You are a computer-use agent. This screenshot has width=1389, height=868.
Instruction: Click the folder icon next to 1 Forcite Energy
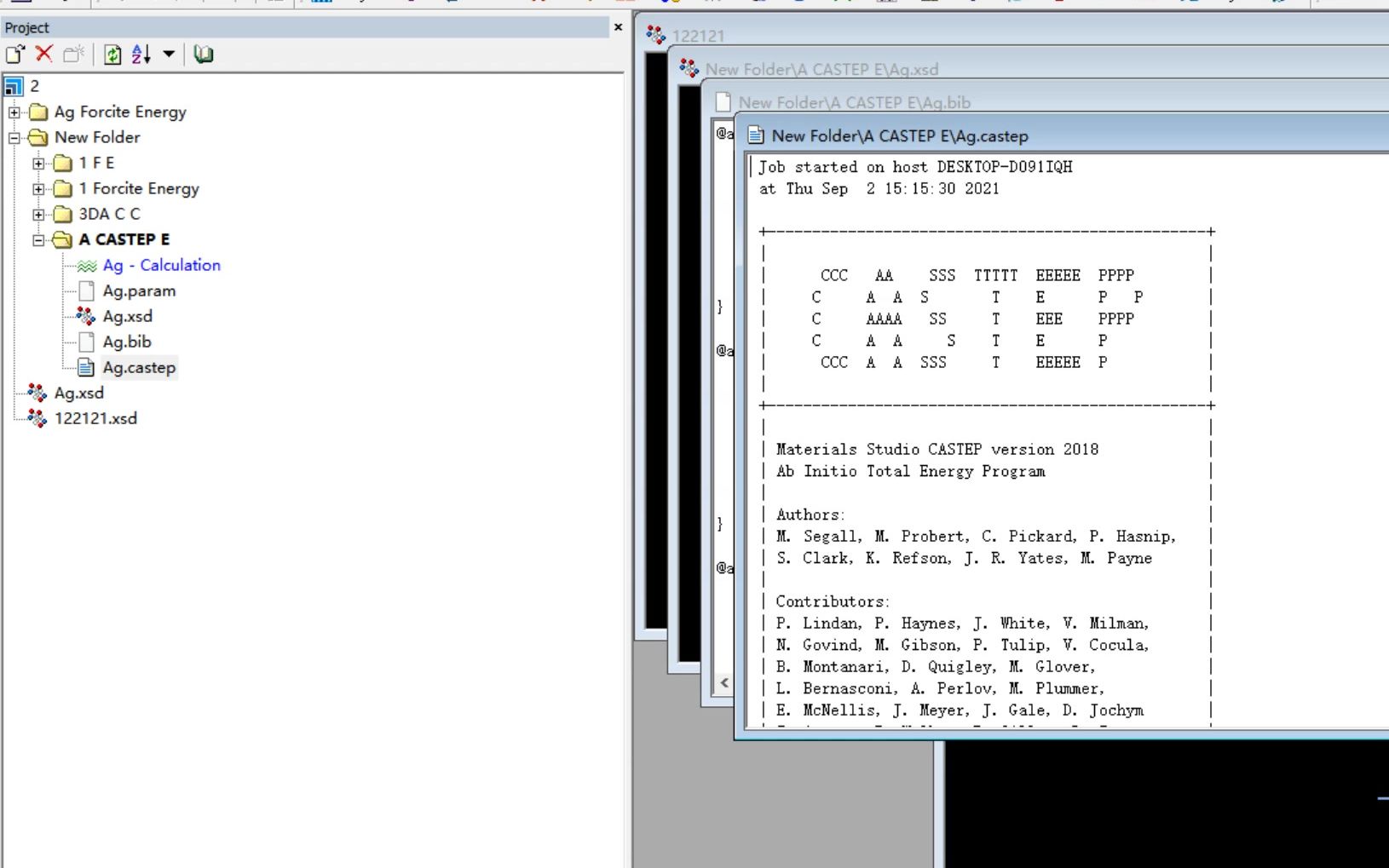coord(63,188)
